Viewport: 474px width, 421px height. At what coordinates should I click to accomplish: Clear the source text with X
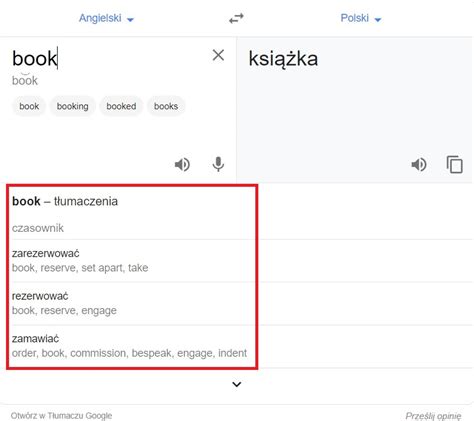(218, 55)
